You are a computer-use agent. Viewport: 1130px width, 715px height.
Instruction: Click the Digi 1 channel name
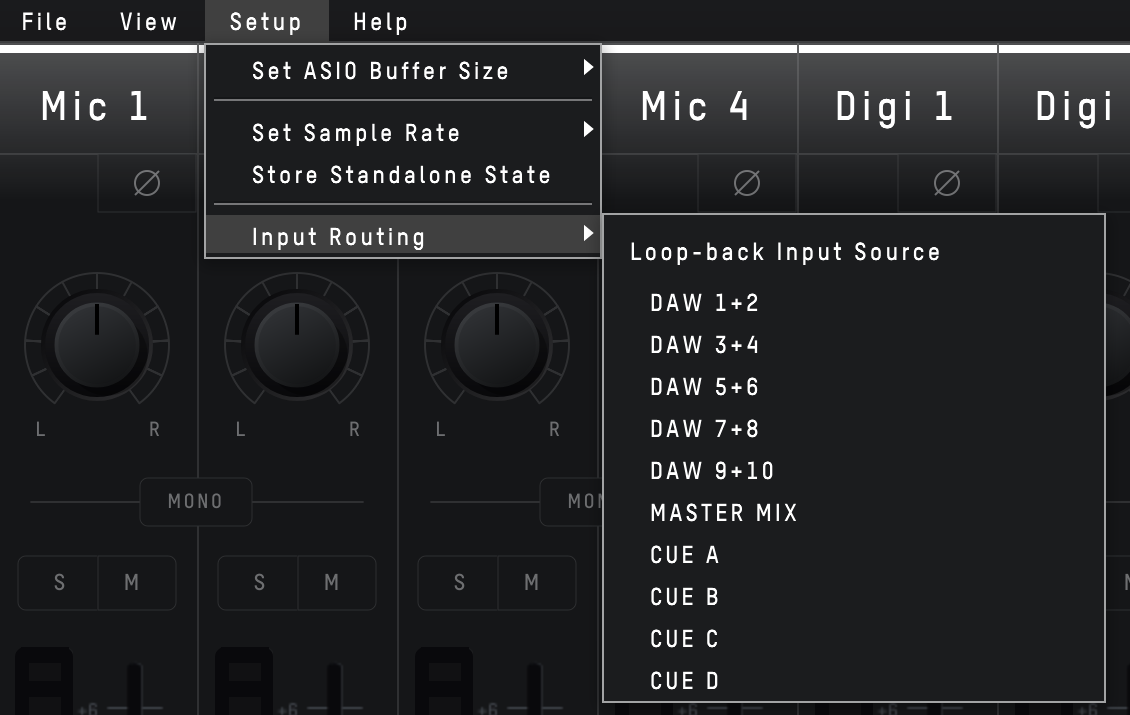[894, 107]
